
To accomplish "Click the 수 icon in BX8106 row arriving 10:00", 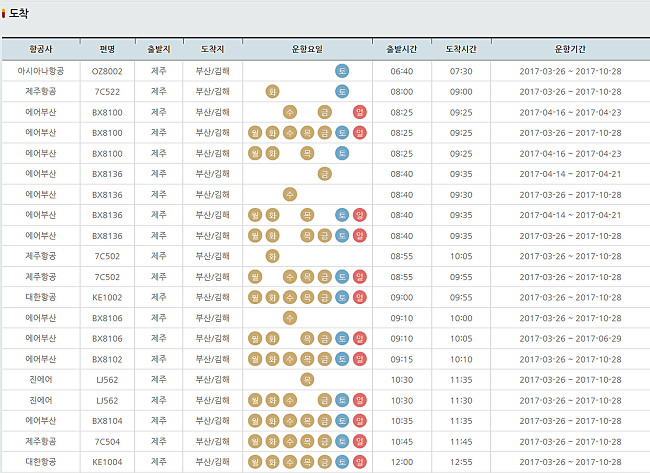I will point(290,318).
